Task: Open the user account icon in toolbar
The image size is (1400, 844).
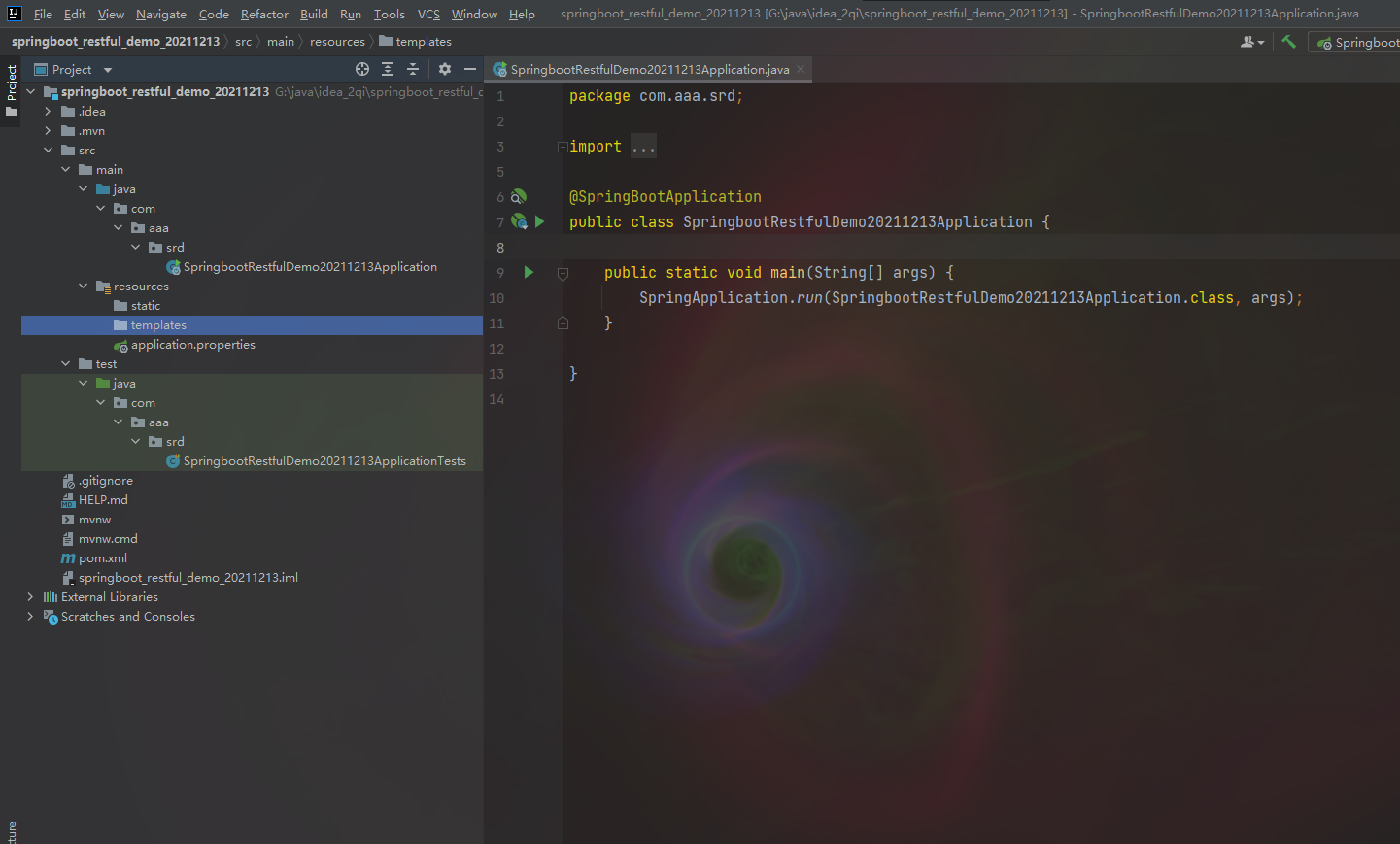Action: [x=1252, y=42]
